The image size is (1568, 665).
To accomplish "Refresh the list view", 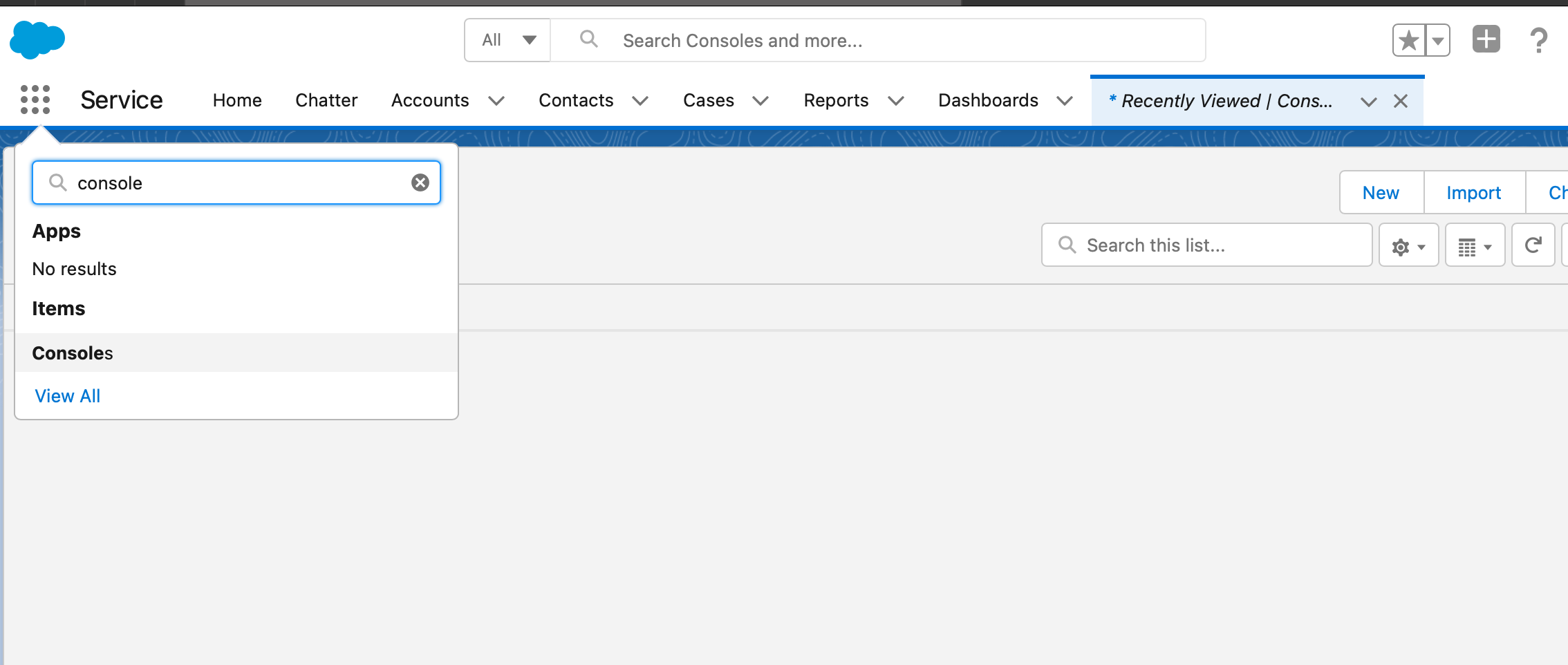I will click(1533, 245).
